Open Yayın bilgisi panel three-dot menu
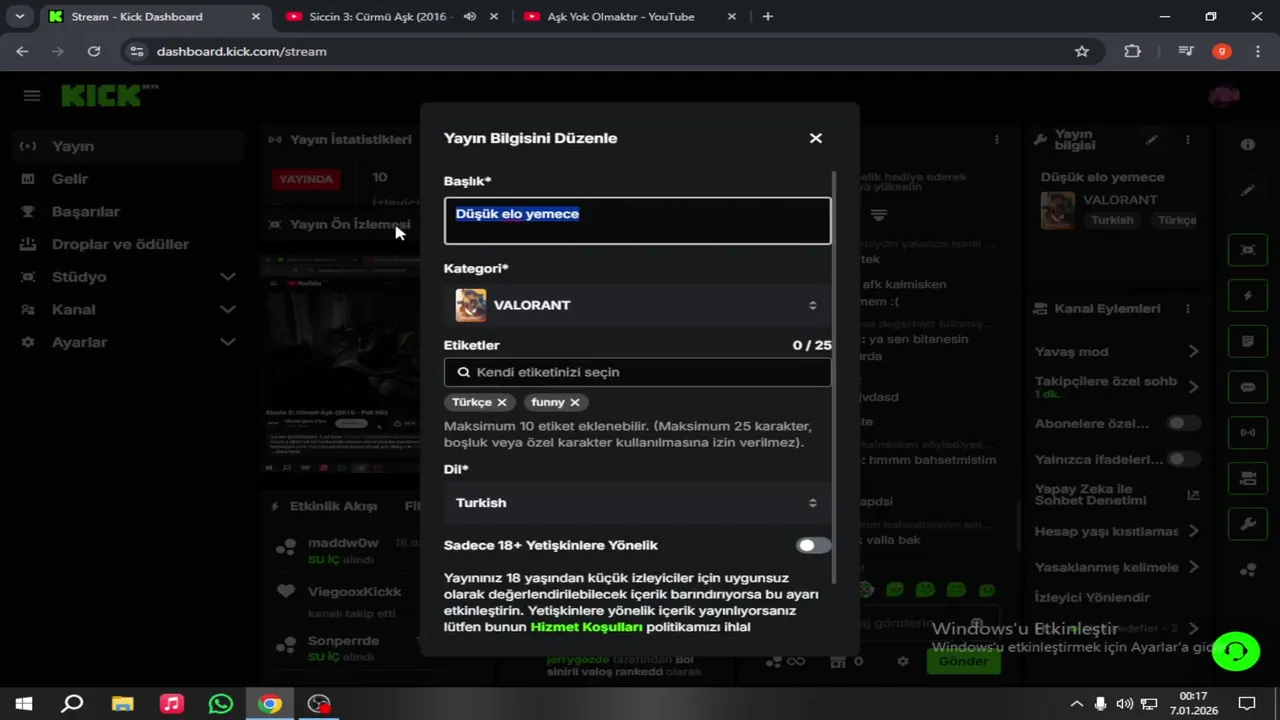Viewport: 1280px width, 720px height. click(1188, 140)
